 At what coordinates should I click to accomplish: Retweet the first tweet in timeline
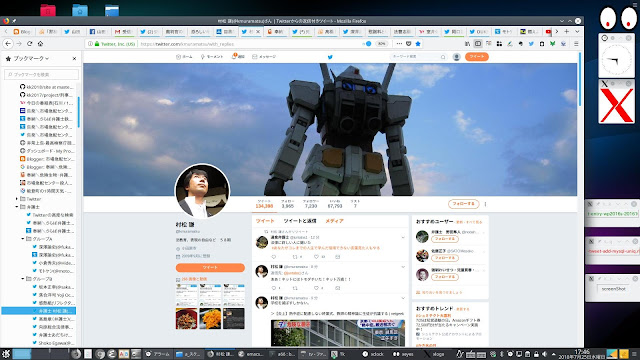(x=295, y=257)
